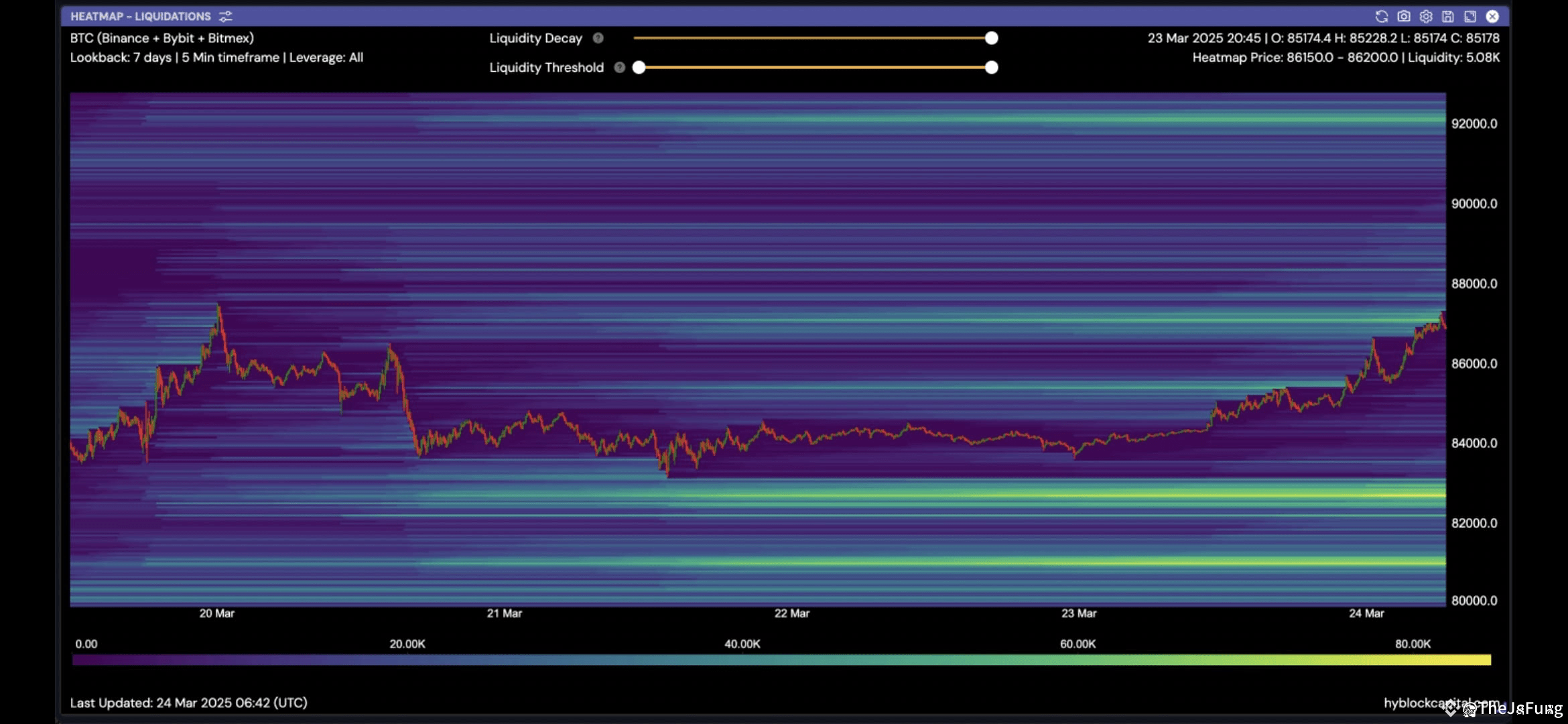Viewport: 1568px width, 724px height.
Task: Click the liquidity color scale gradient bar
Action: click(x=781, y=660)
